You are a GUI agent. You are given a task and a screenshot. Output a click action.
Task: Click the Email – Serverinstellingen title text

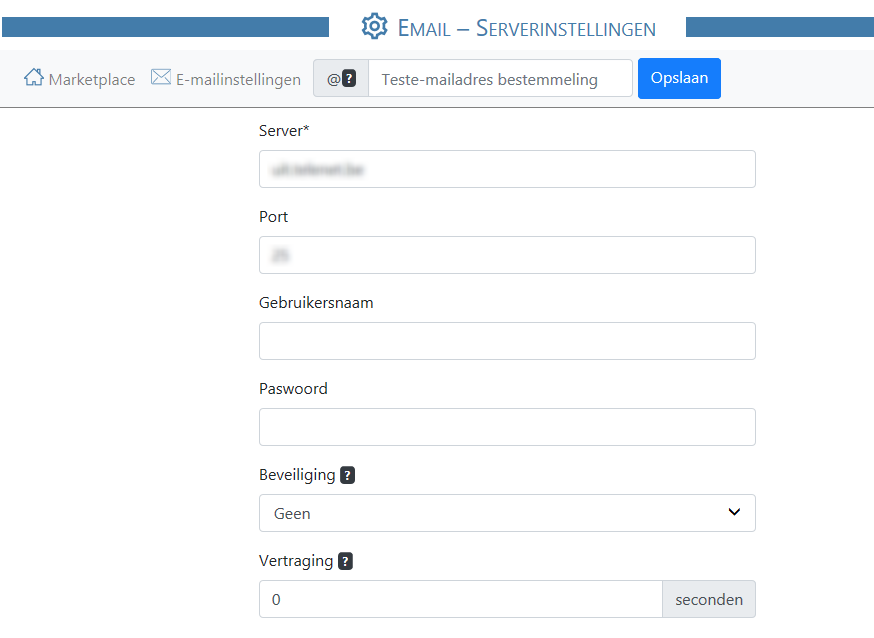(x=526, y=27)
